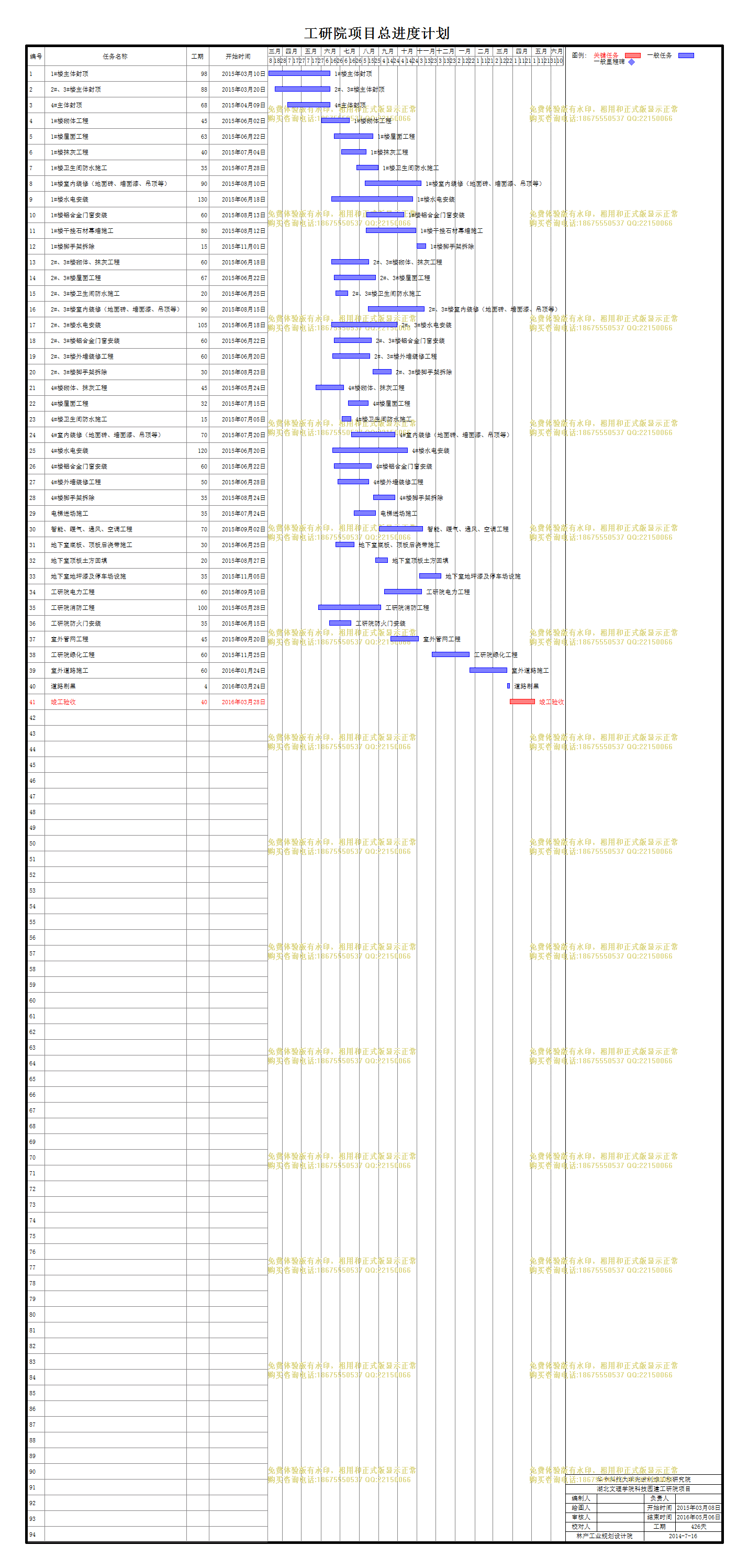Click task name cell 4#楼外墙装修工程 in row 27
This screenshot has width=748, height=1568.
[115, 482]
